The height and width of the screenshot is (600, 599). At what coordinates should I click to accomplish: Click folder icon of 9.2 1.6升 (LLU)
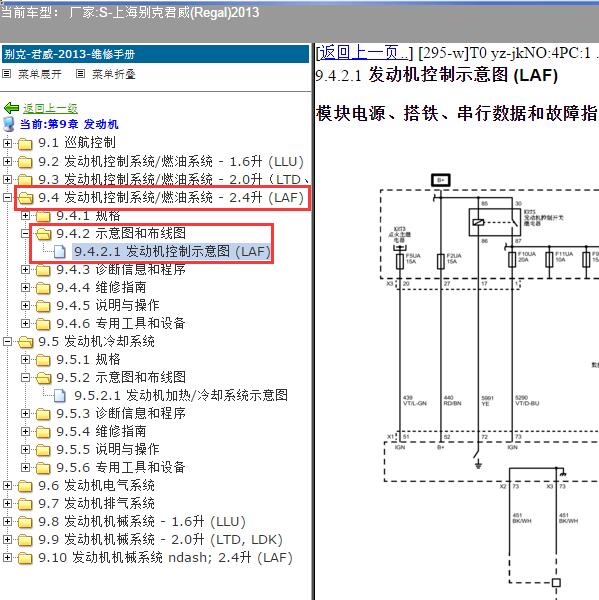point(25,162)
